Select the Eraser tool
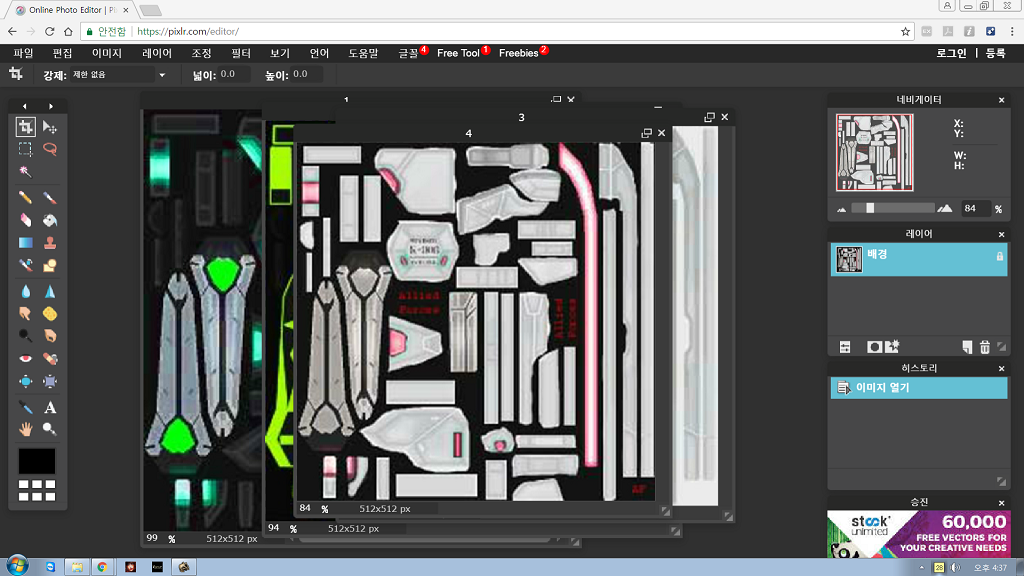The height and width of the screenshot is (576, 1024). click(25, 220)
